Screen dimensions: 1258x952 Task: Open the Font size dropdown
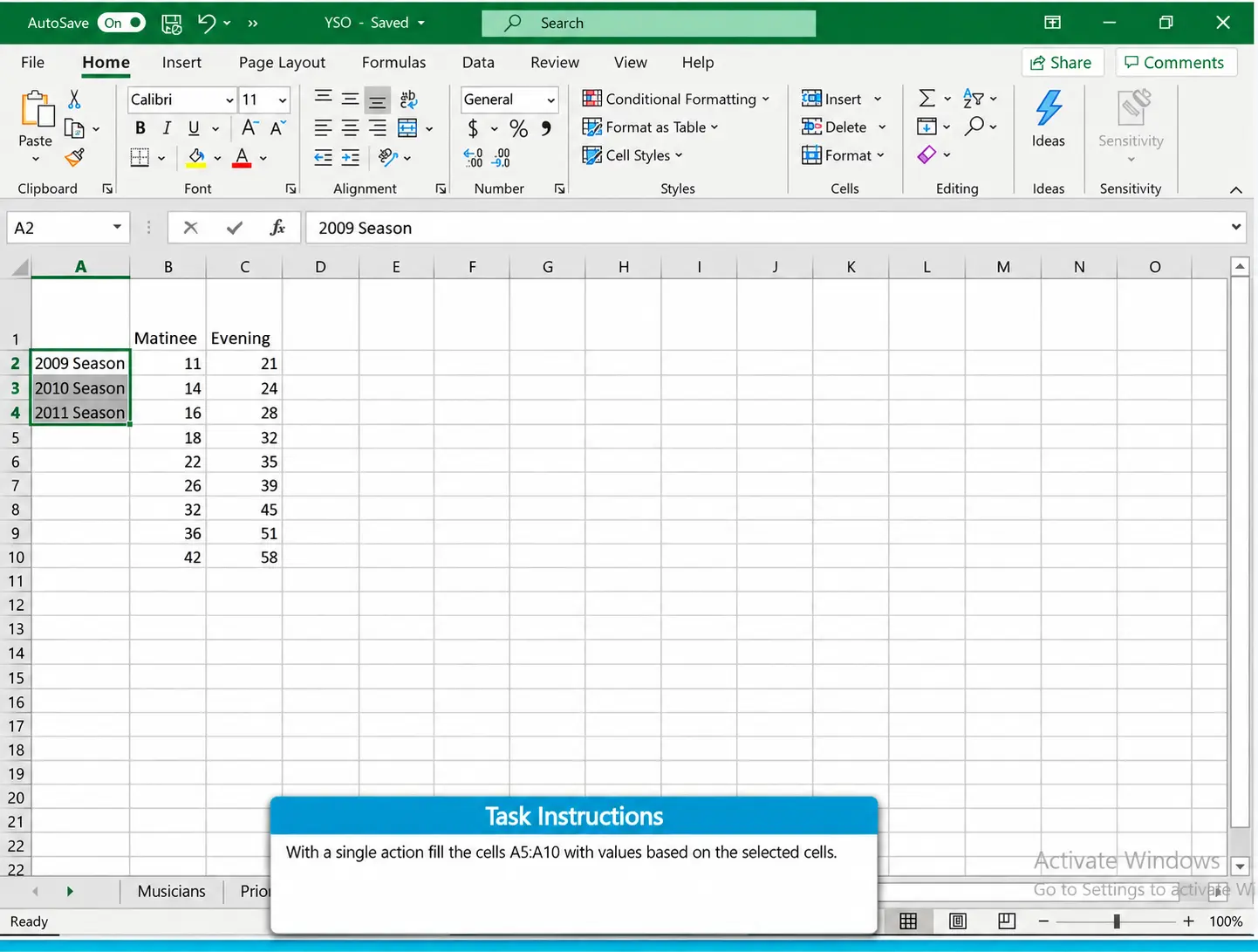(283, 99)
